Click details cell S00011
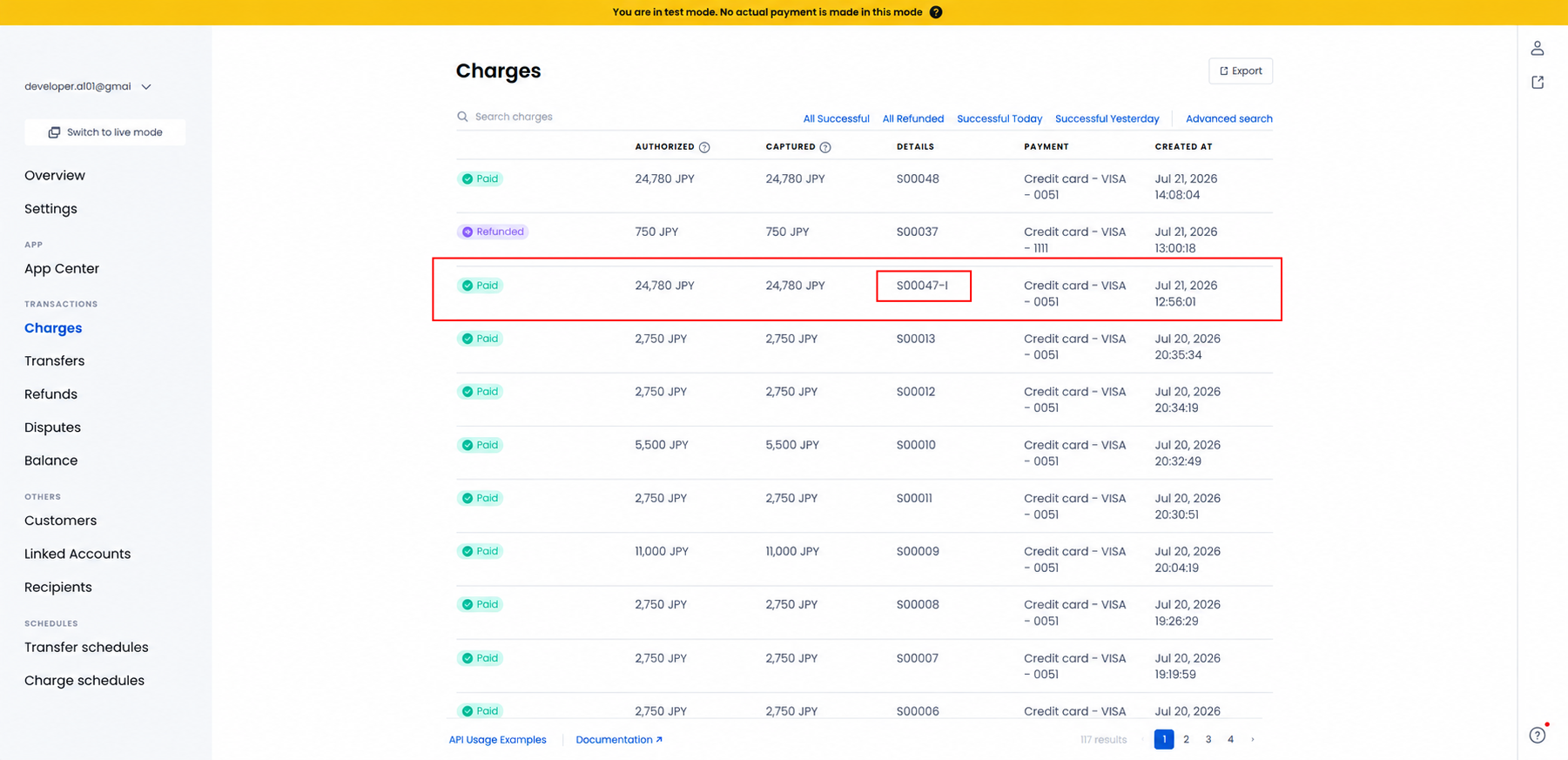Image resolution: width=1568 pixels, height=760 pixels. 914,498
